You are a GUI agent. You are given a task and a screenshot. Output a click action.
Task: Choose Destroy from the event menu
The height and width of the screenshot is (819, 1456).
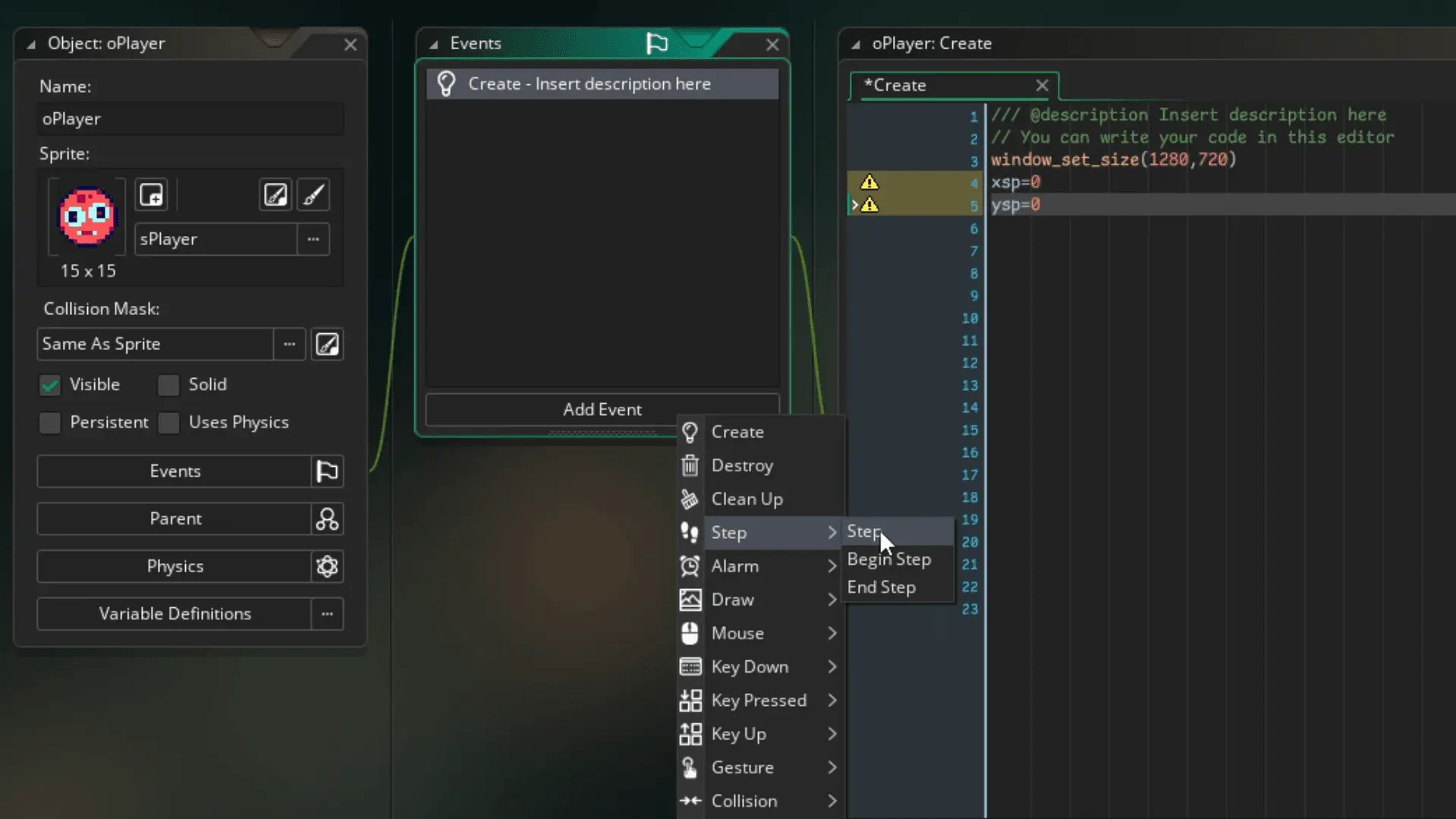coord(761,465)
